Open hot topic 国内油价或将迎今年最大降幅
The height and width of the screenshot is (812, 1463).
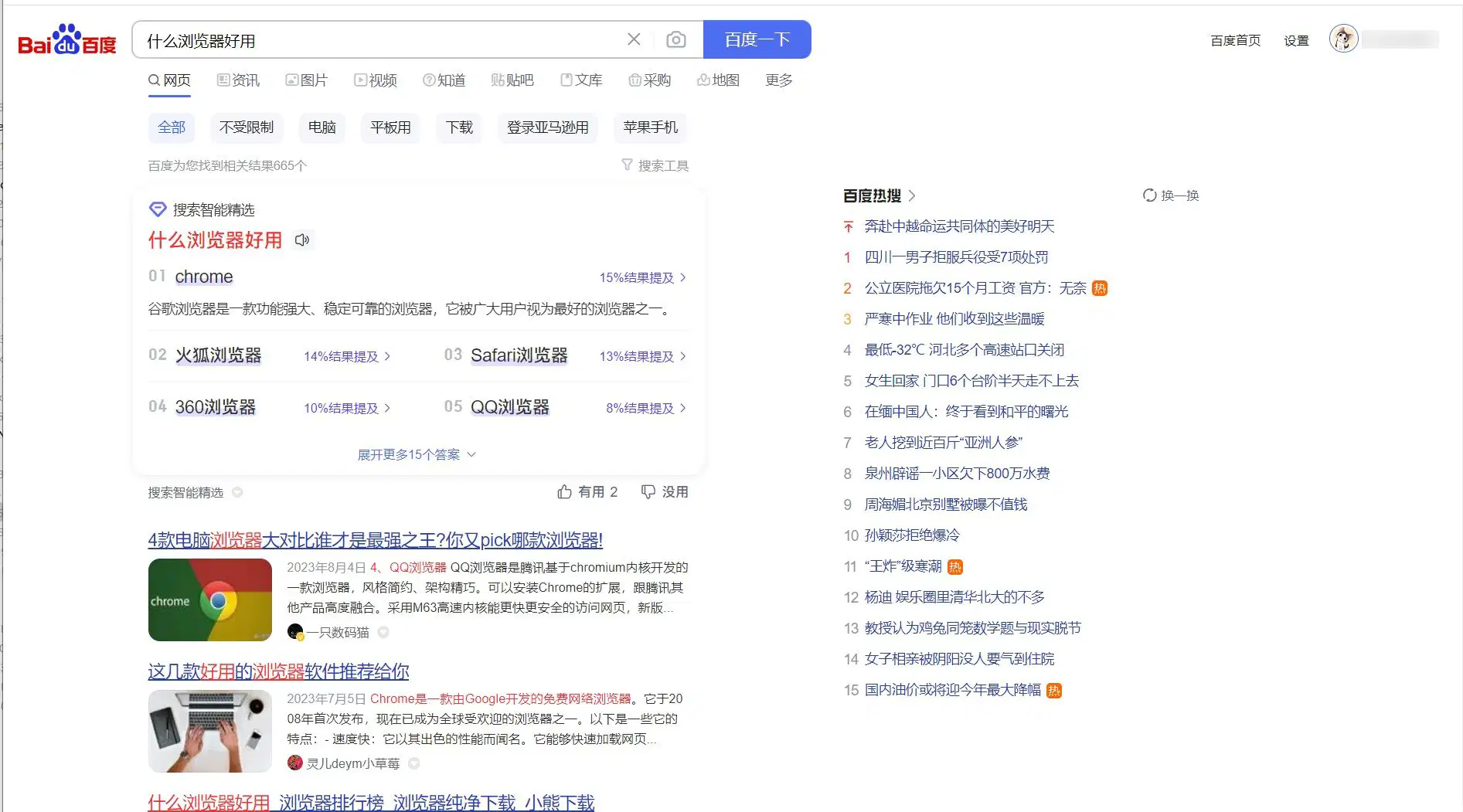(953, 690)
